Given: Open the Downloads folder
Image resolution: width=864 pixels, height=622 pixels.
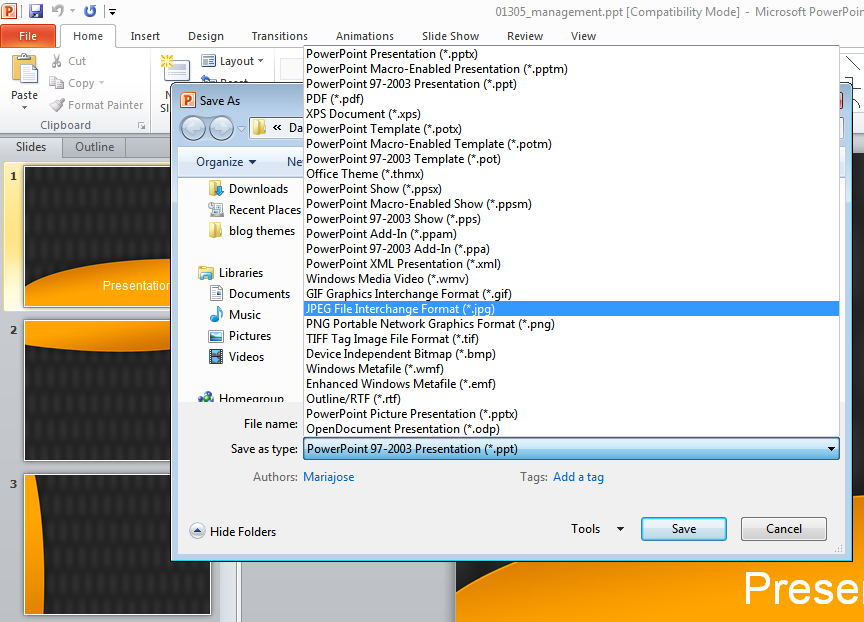Looking at the screenshot, I should (x=249, y=189).
